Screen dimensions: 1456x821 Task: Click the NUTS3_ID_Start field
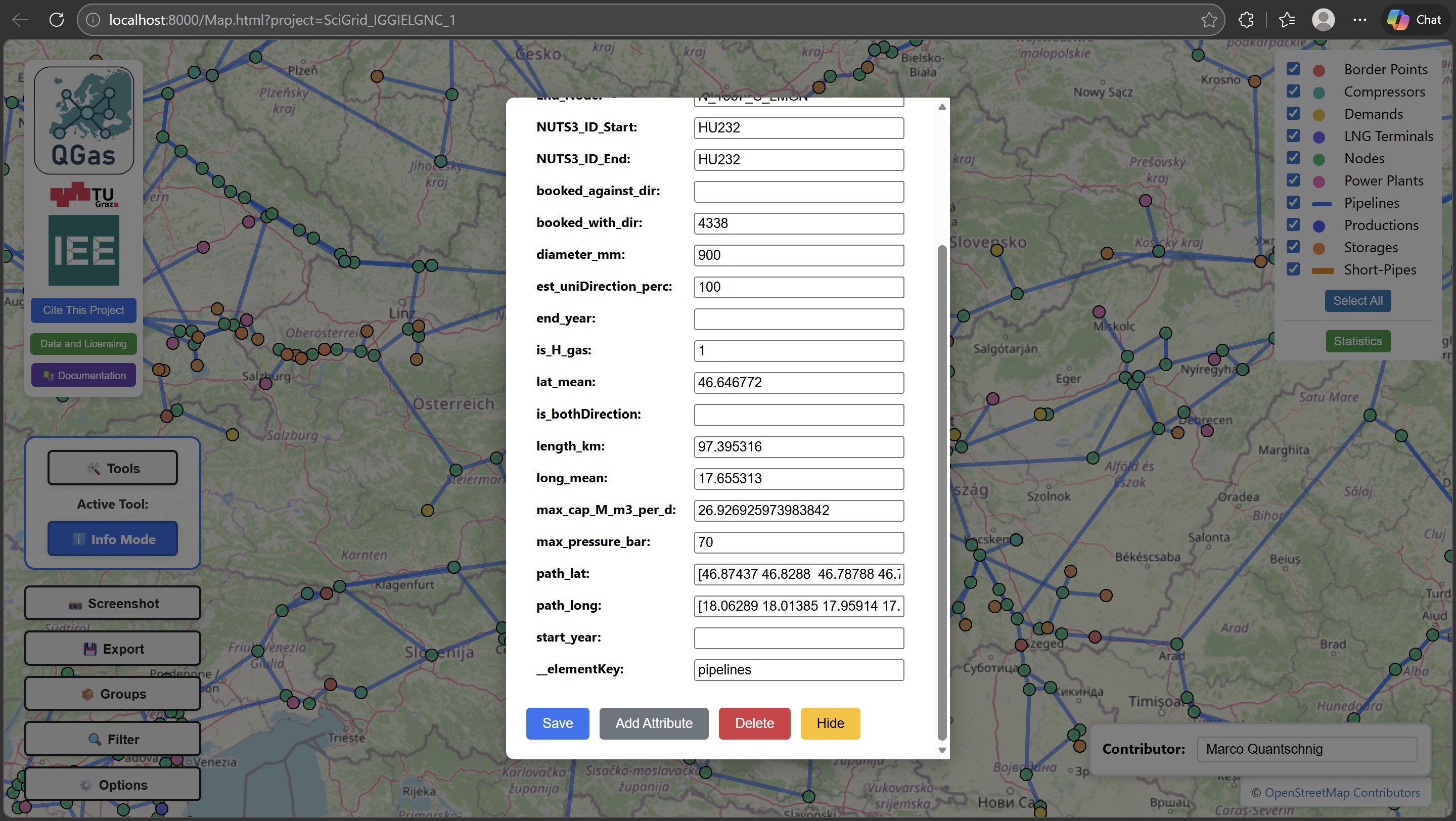[799, 128]
